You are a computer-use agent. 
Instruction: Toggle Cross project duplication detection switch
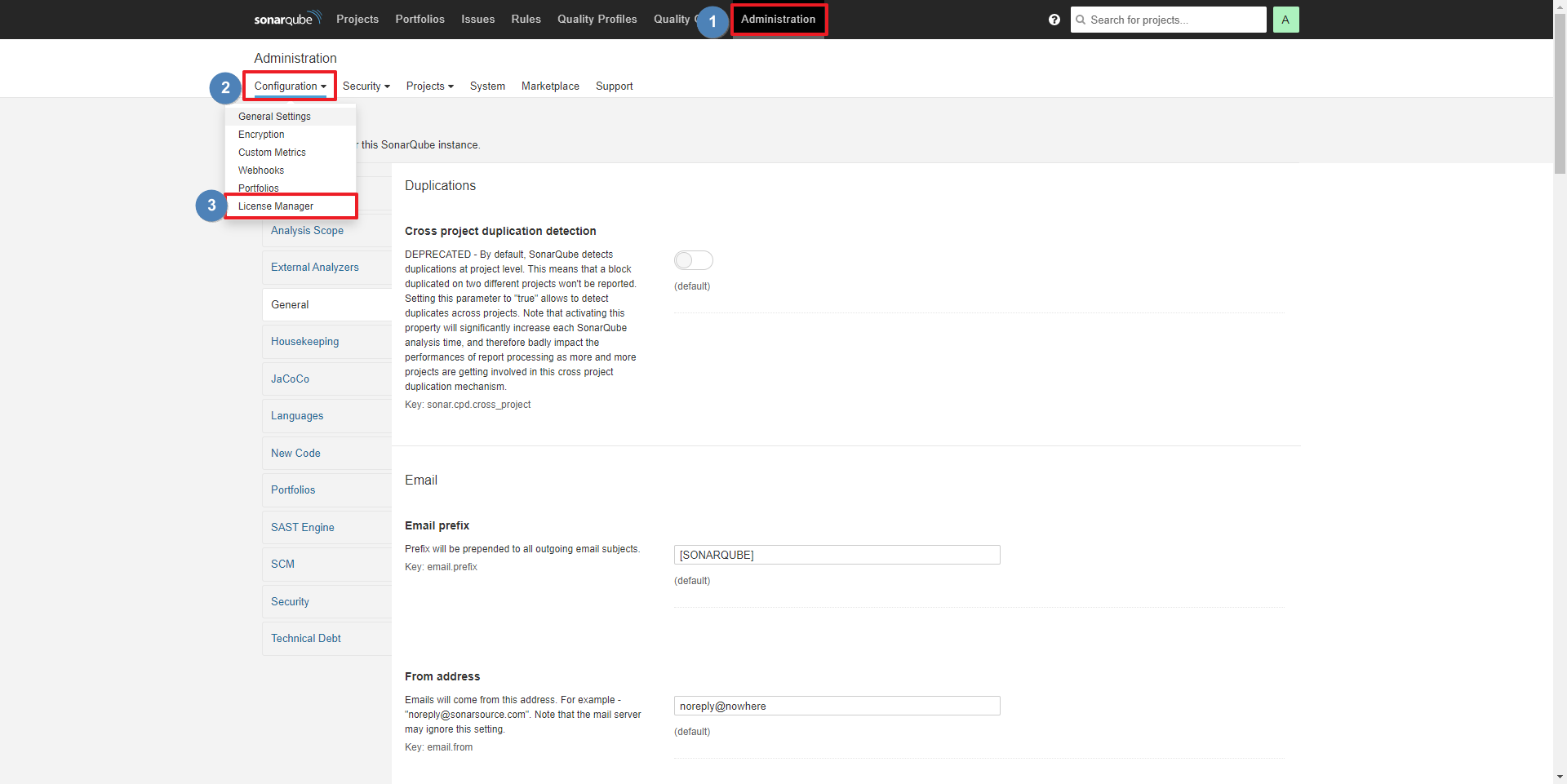click(694, 260)
